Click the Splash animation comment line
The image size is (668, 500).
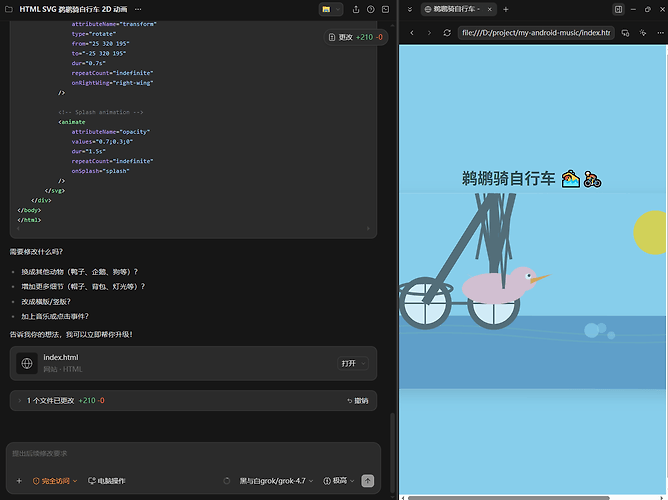pos(101,112)
